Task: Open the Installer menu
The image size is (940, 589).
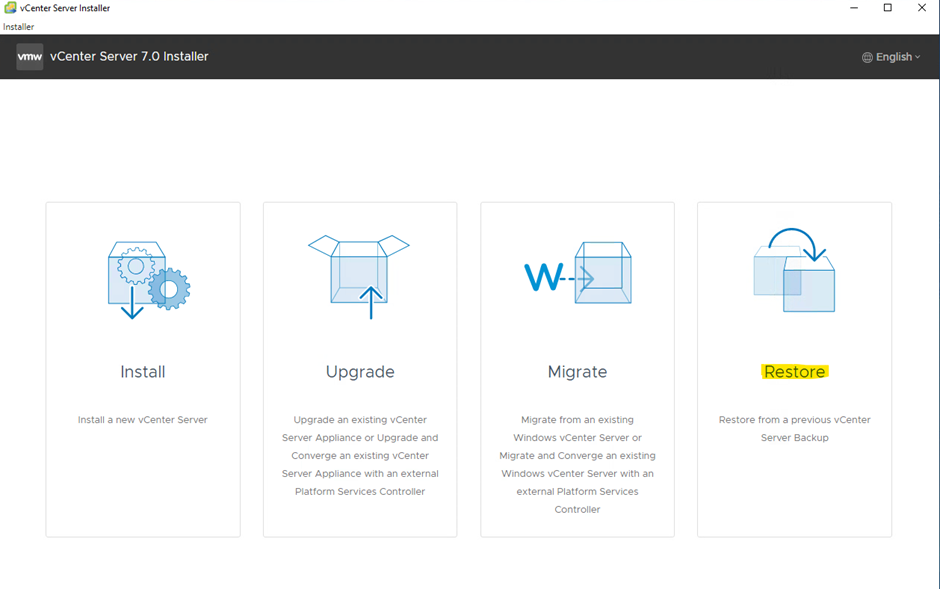Action: 18,26
